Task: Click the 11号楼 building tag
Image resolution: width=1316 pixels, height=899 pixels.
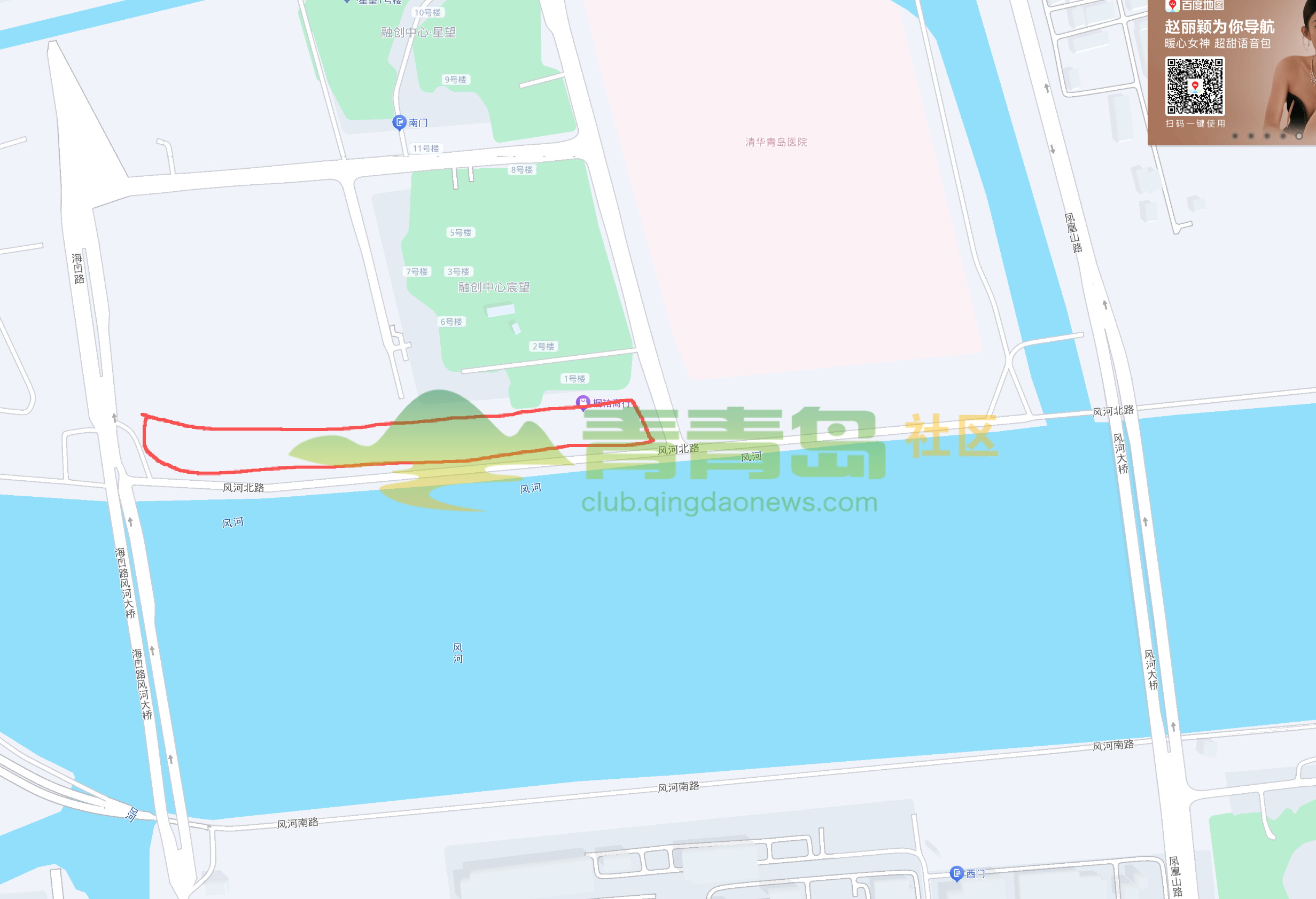Action: click(425, 148)
